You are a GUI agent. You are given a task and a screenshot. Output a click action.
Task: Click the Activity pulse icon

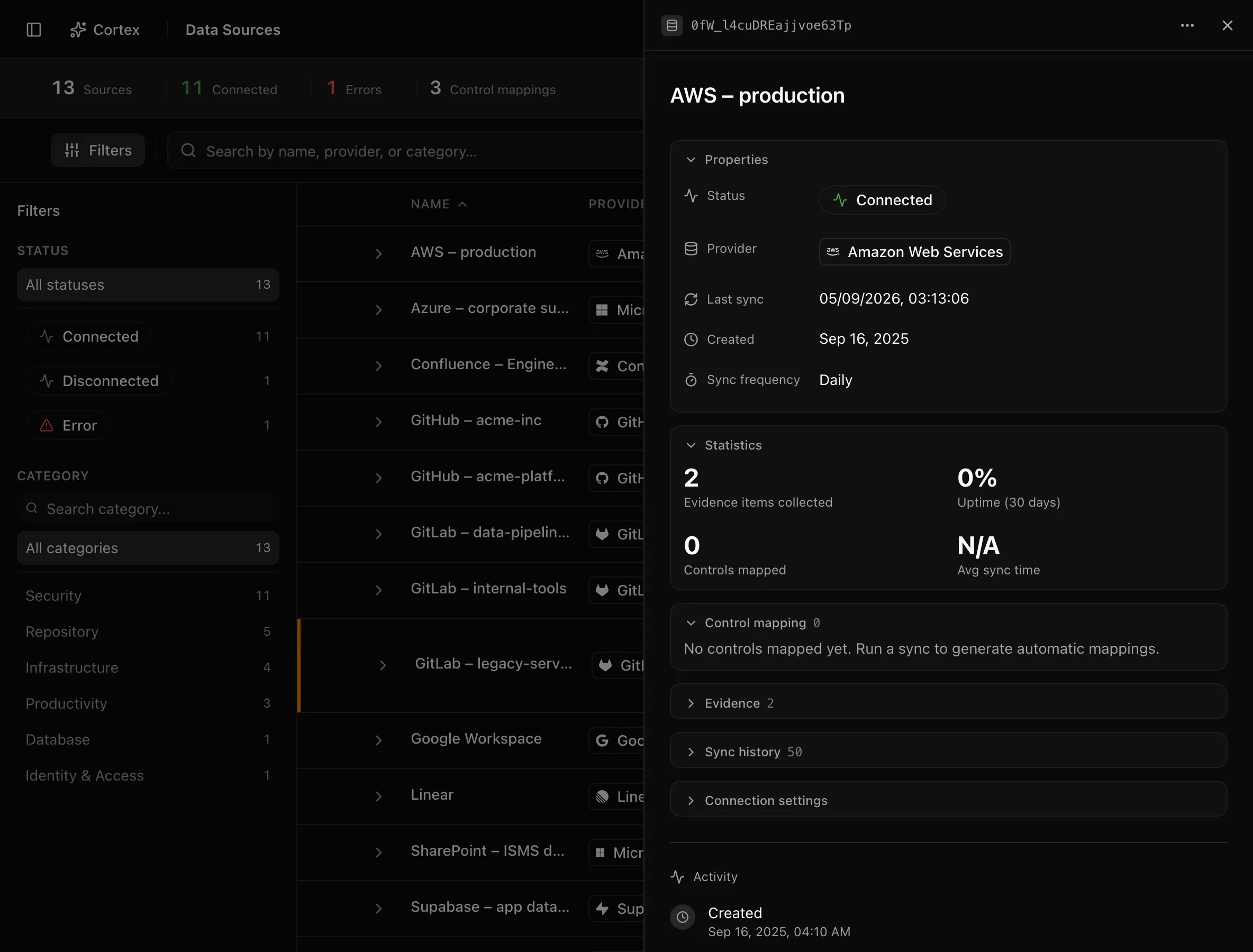[677, 877]
